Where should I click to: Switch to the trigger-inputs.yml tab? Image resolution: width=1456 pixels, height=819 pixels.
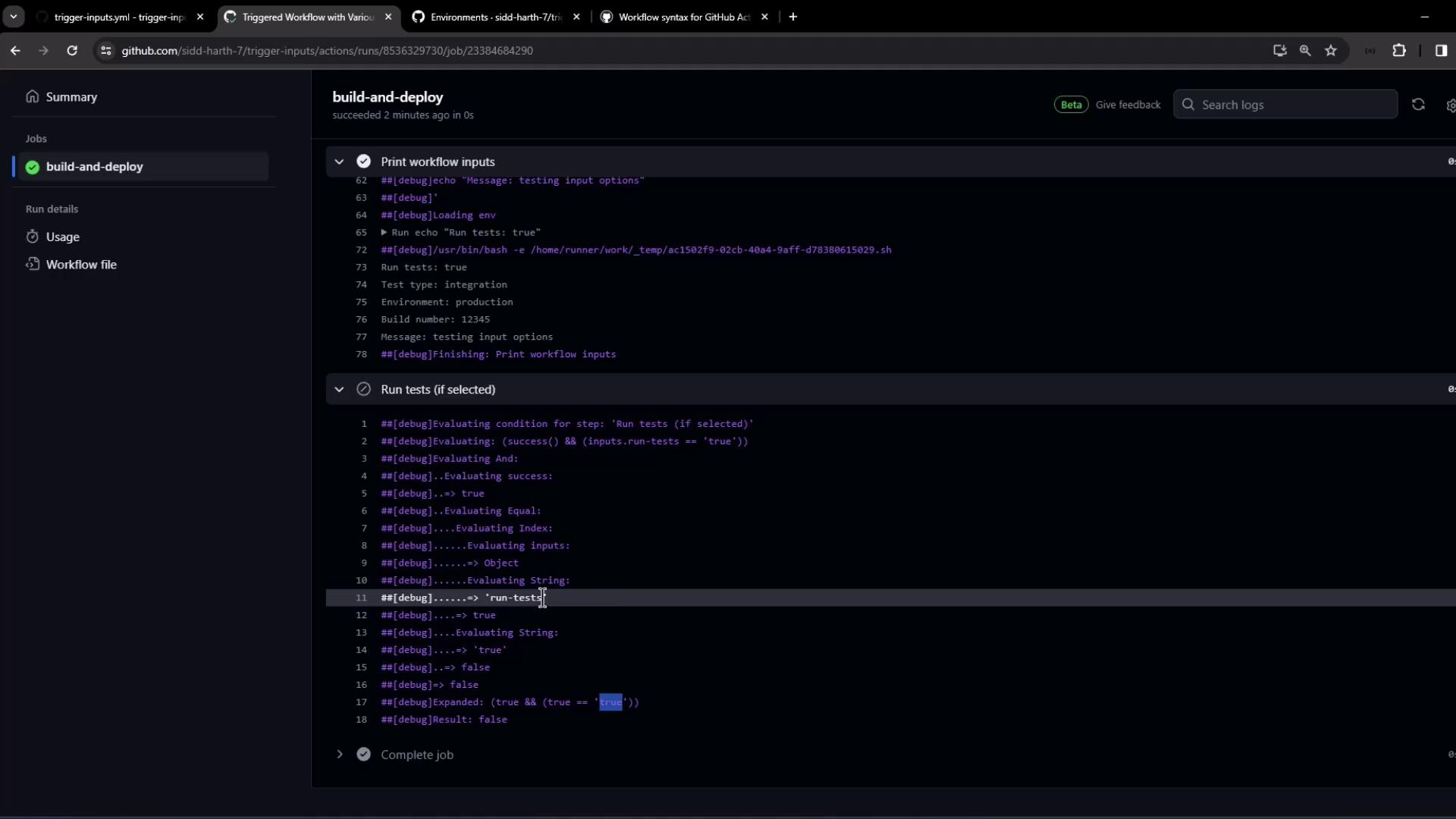[119, 17]
